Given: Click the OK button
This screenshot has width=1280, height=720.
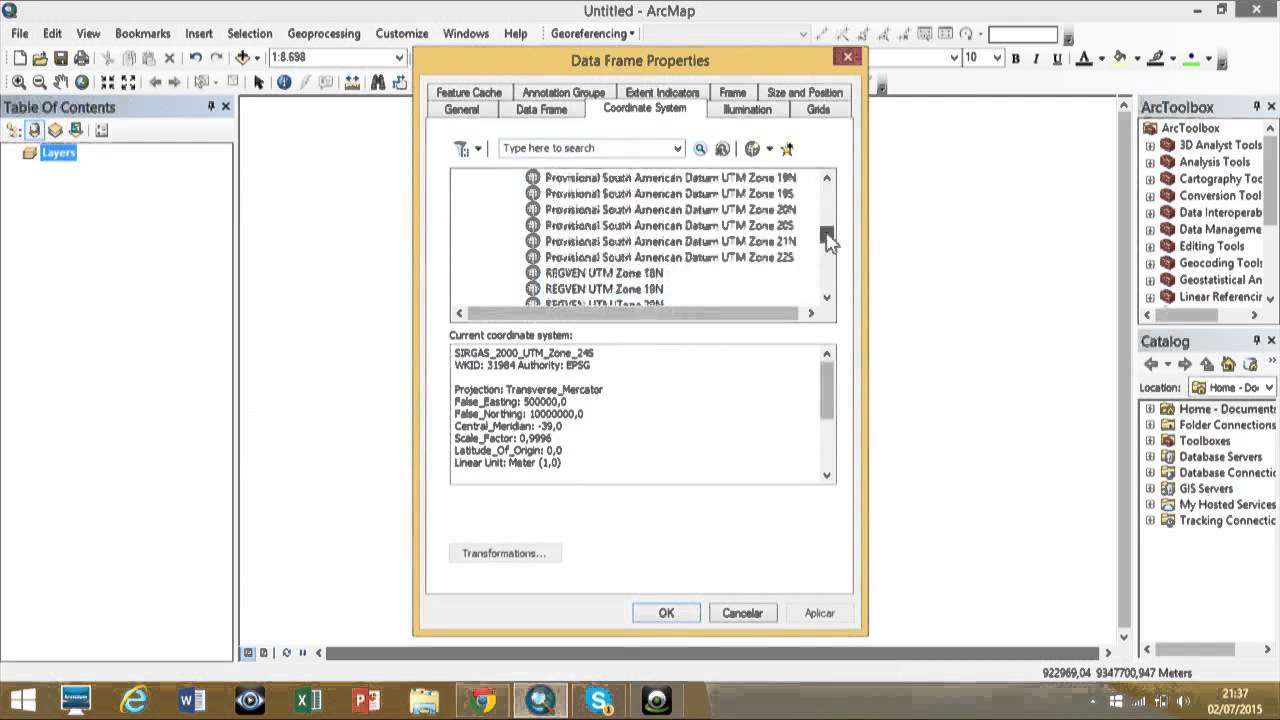Looking at the screenshot, I should click(666, 613).
